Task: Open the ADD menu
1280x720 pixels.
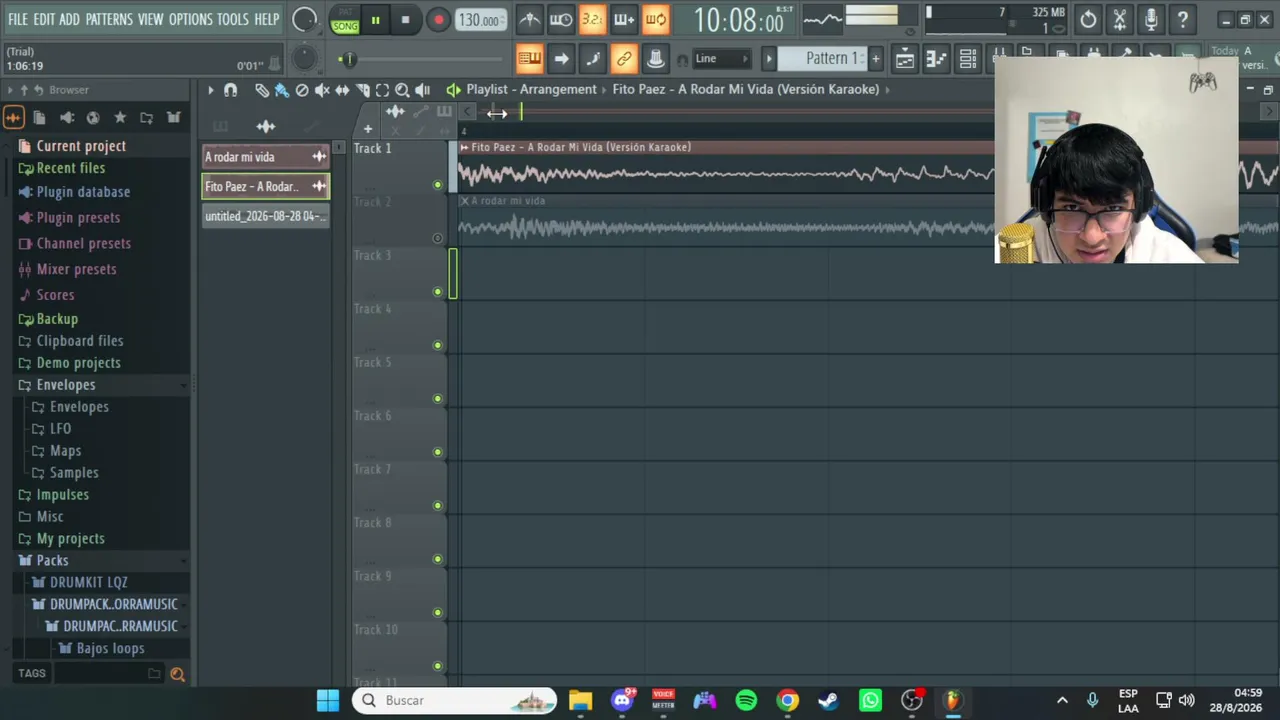Action: click(x=69, y=19)
